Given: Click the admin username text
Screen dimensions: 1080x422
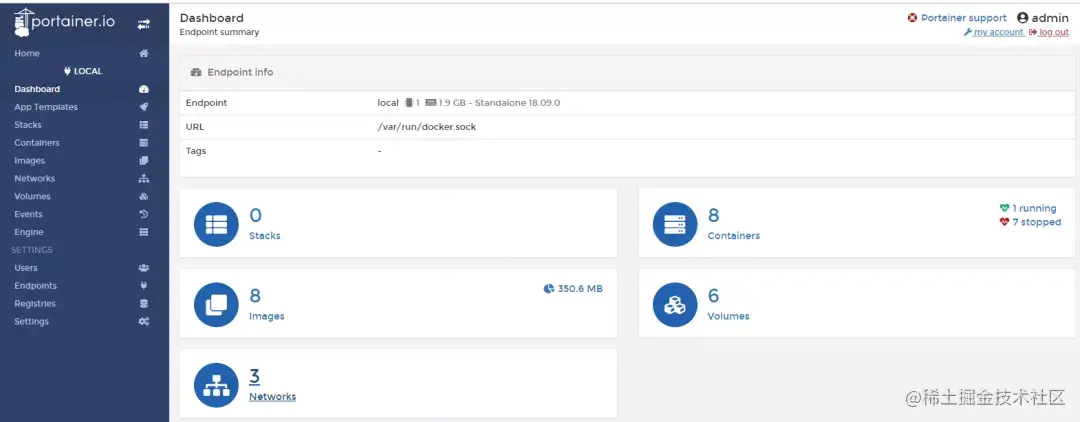Looking at the screenshot, I should click(1050, 19).
